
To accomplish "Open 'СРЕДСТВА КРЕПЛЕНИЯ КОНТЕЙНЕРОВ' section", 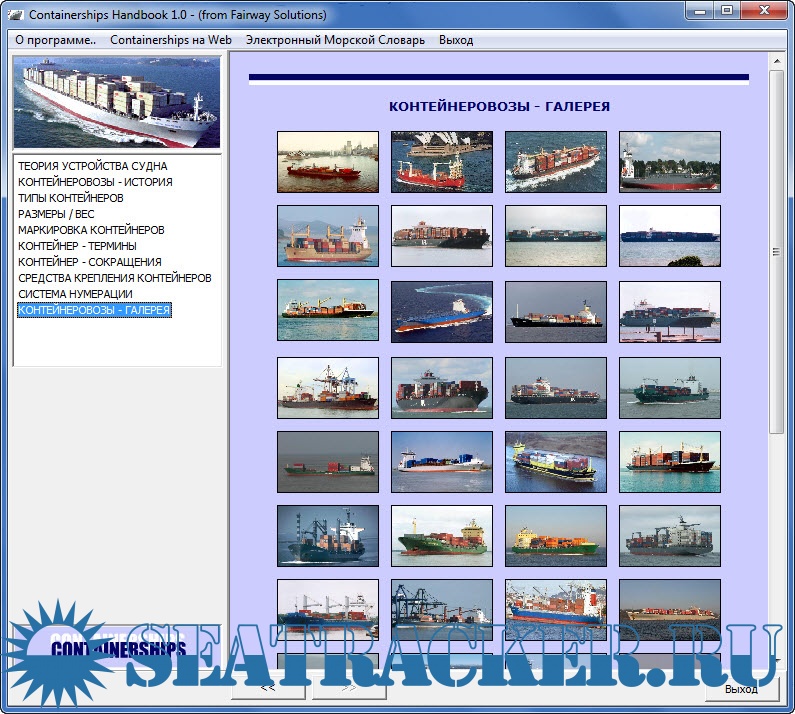I will [114, 278].
